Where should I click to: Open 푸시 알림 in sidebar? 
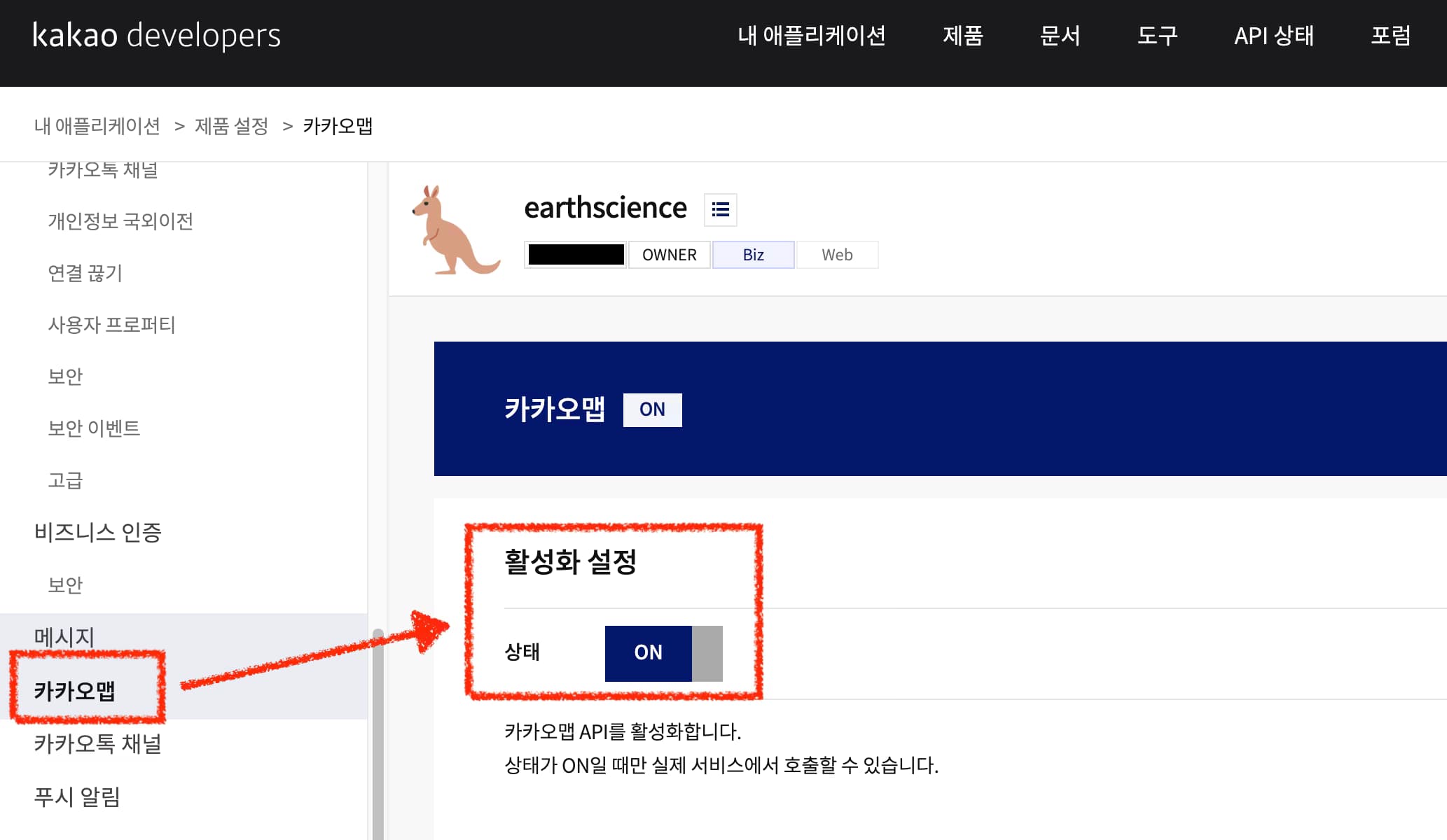(x=77, y=797)
